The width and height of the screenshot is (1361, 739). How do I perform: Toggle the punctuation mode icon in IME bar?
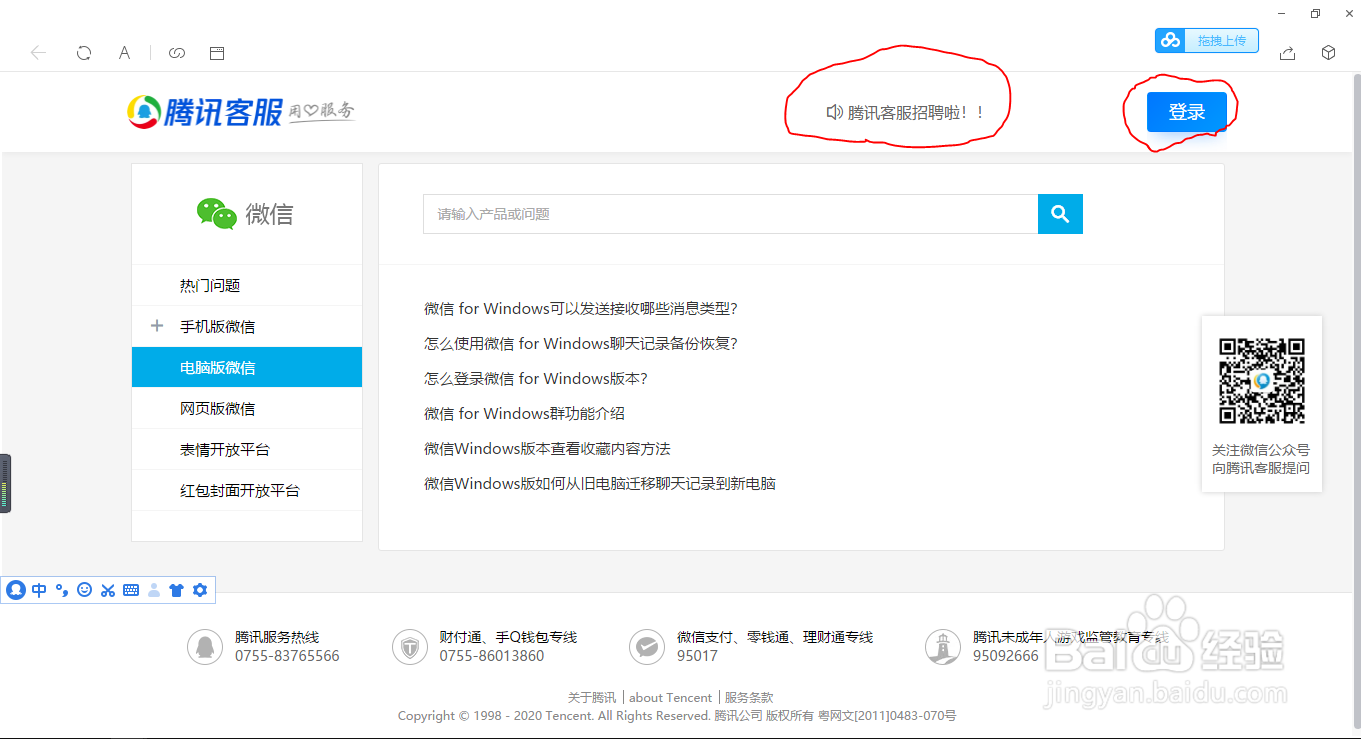click(x=61, y=590)
